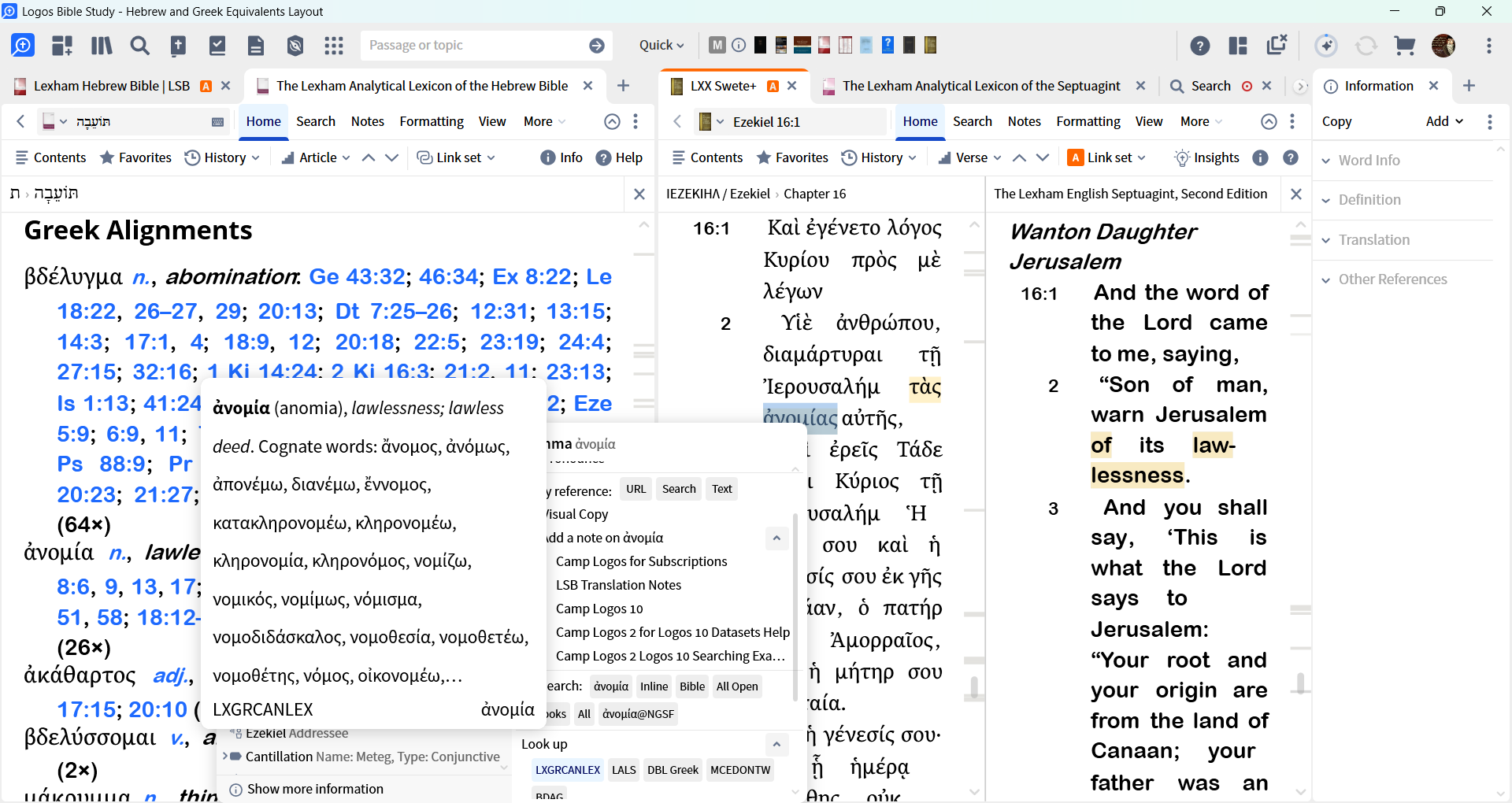This screenshot has width=1512, height=803.
Task: Toggle Favorites star in Hebrew lexicon panel
Action: pyautogui.click(x=135, y=157)
